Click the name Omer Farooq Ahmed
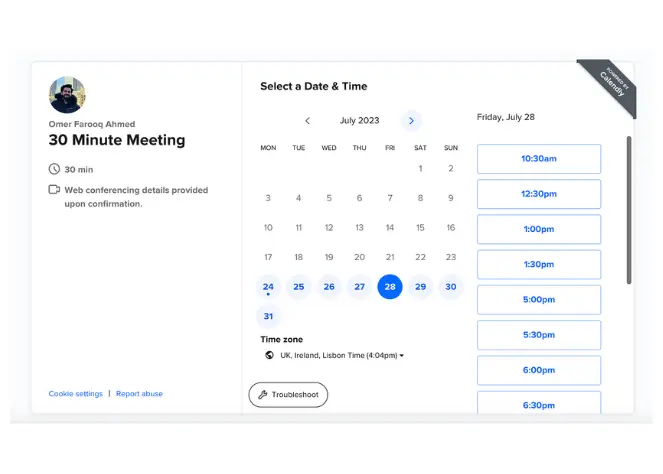 92,124
